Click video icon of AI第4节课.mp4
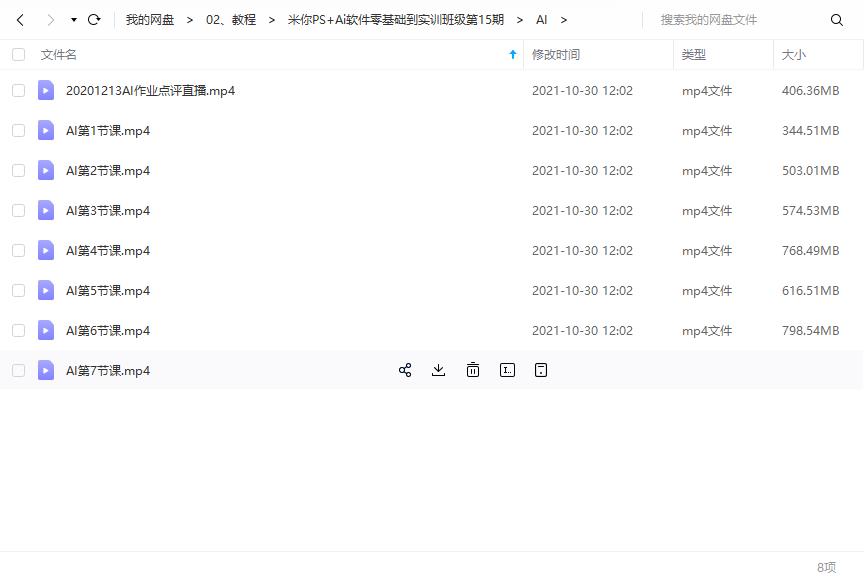 (46, 250)
